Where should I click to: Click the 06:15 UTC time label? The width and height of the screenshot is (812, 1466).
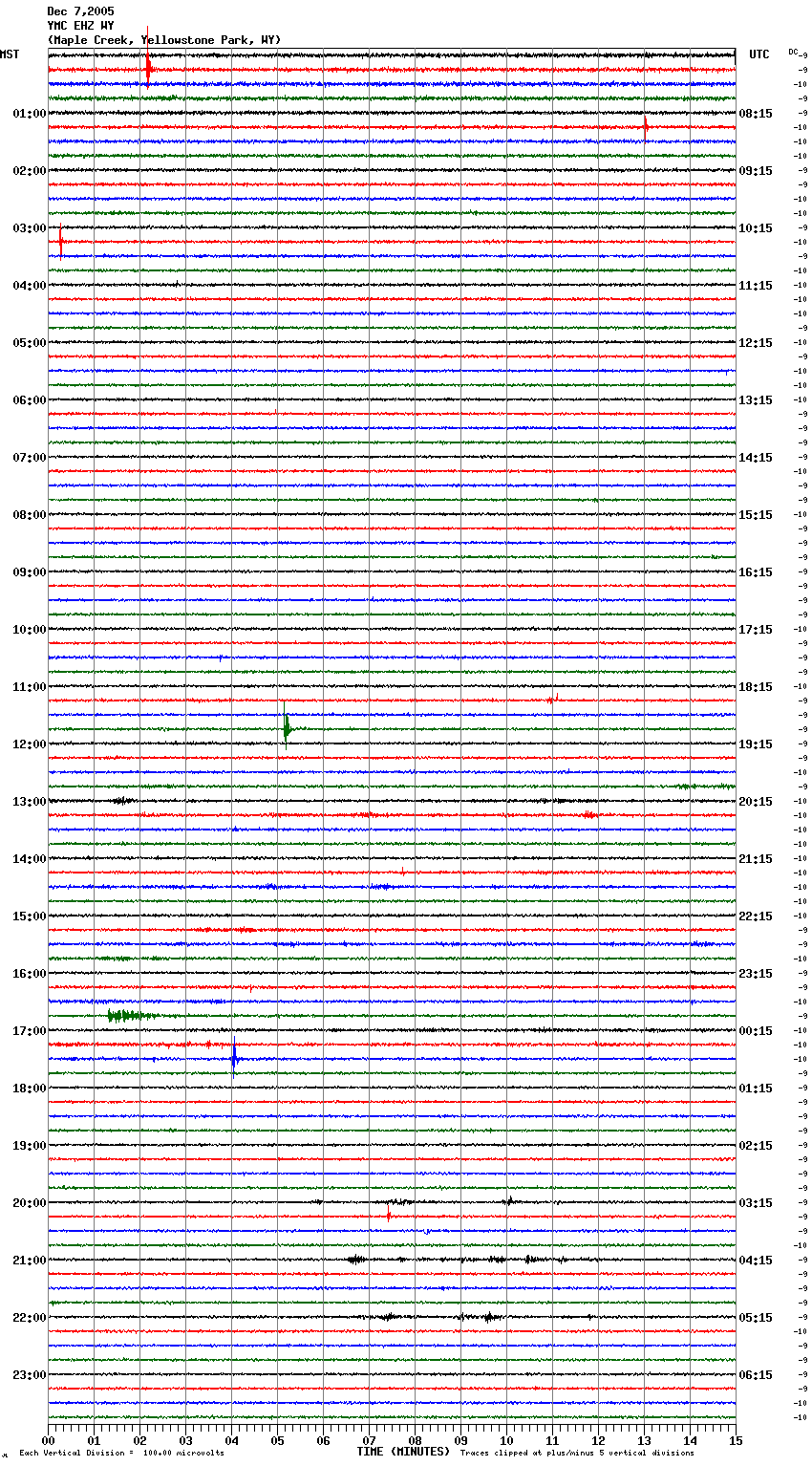pyautogui.click(x=756, y=1375)
